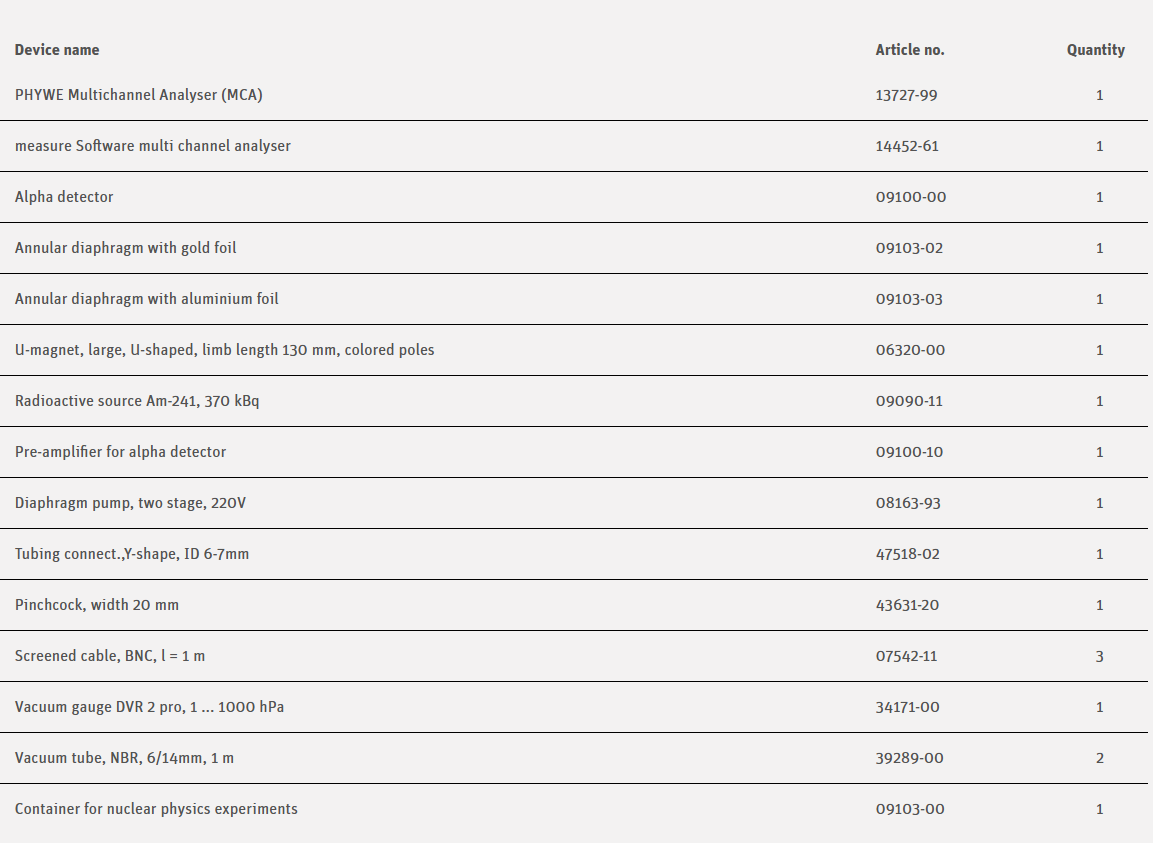Click the quantity 3 for Screened cable

(1099, 656)
